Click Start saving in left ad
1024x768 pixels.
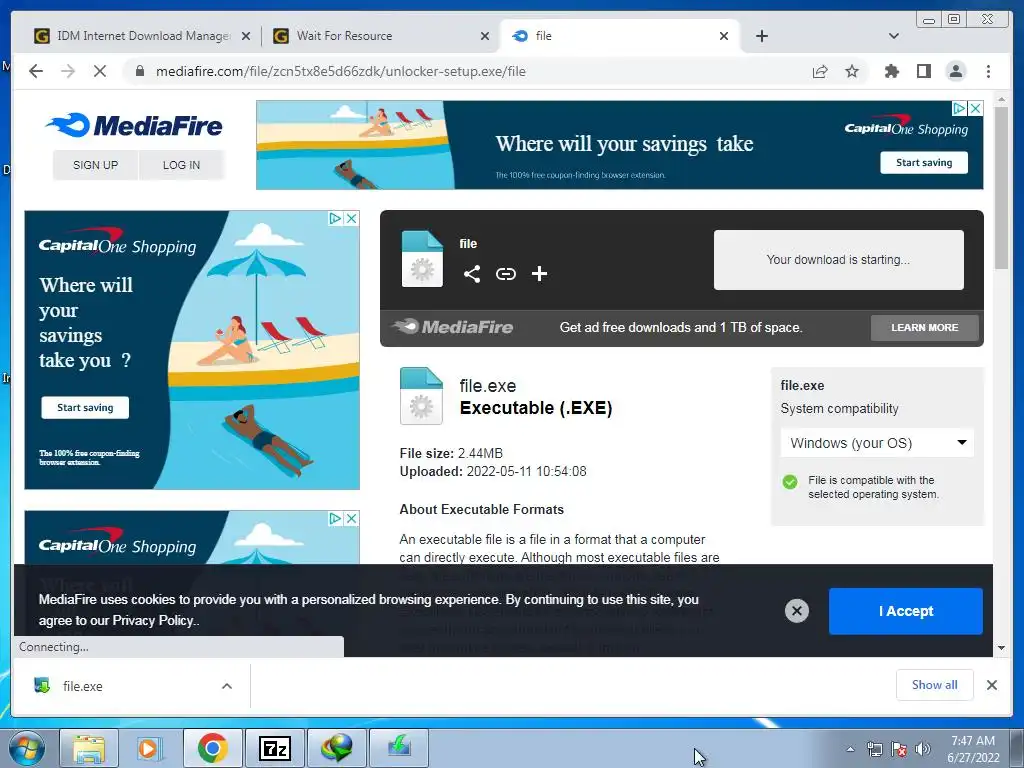85,408
